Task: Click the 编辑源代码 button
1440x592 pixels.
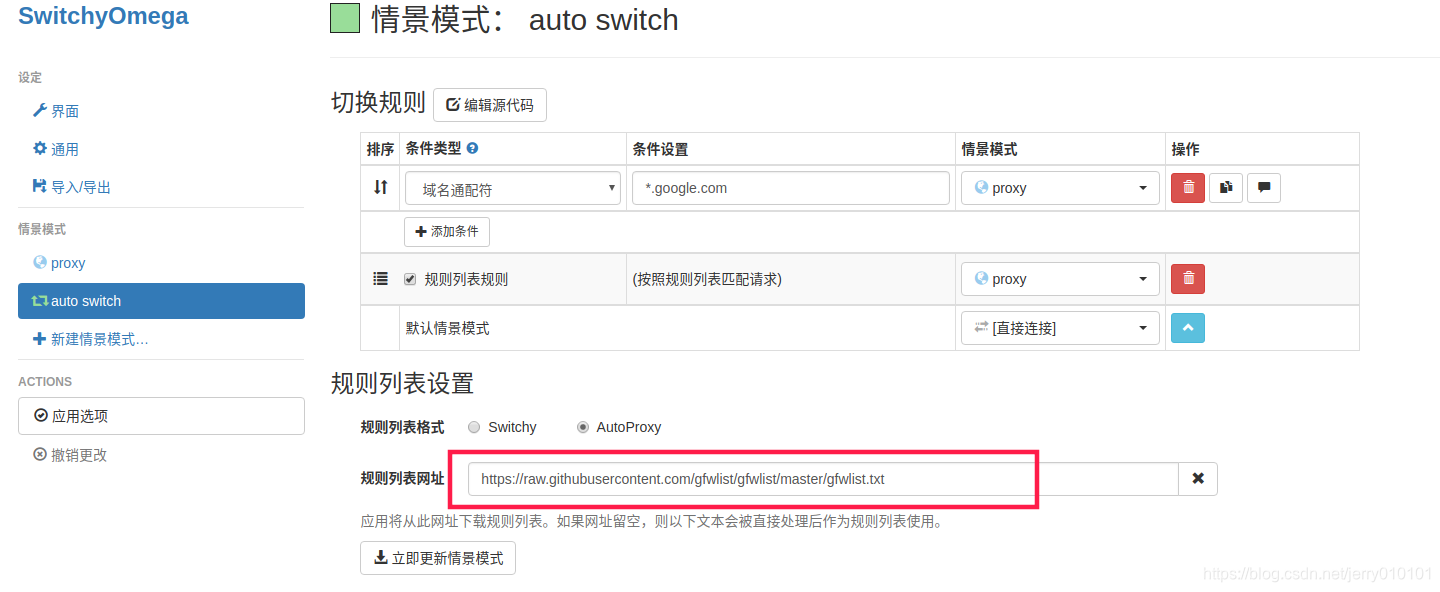Action: click(x=490, y=105)
